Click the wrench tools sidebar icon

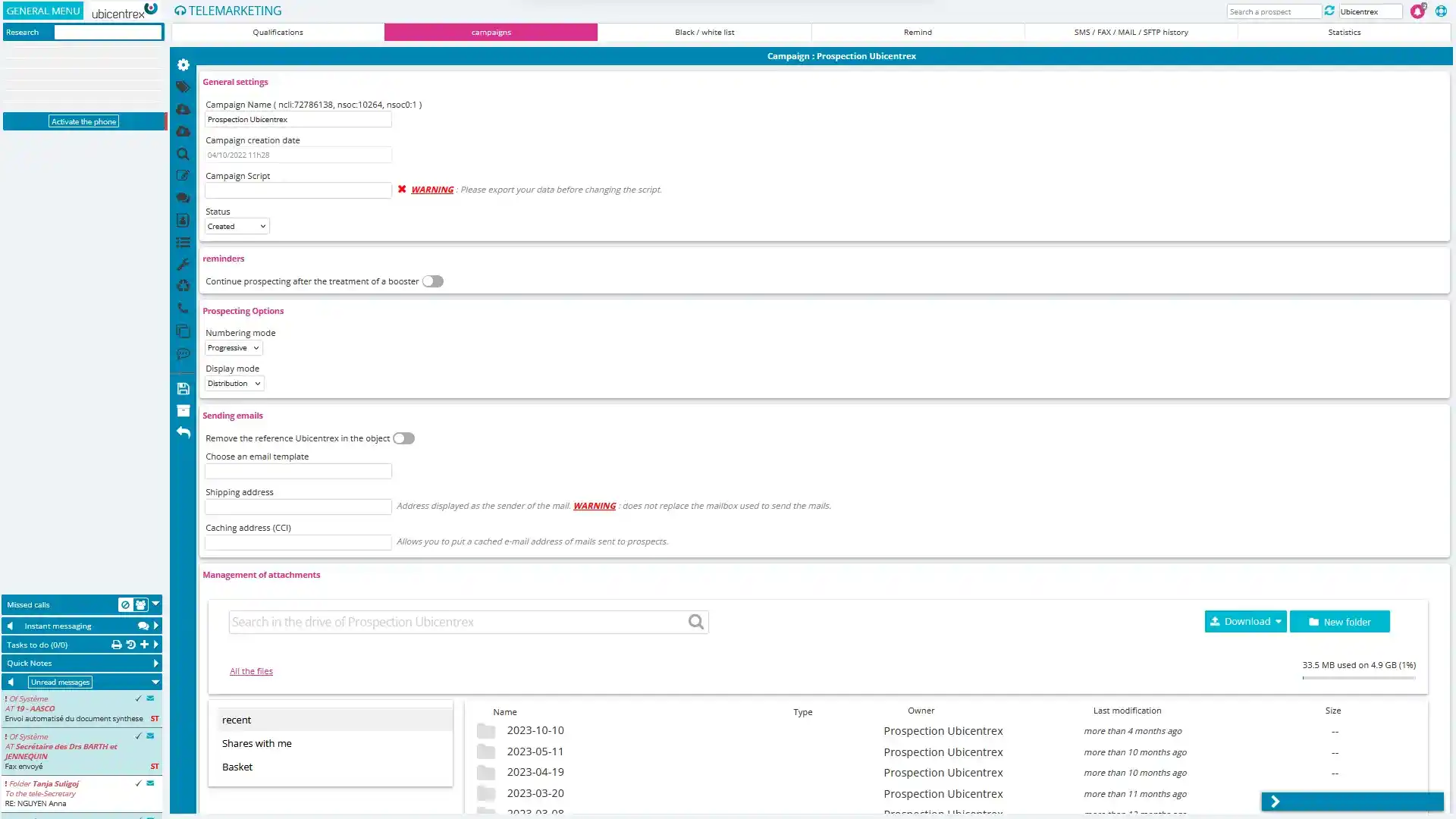point(183,265)
